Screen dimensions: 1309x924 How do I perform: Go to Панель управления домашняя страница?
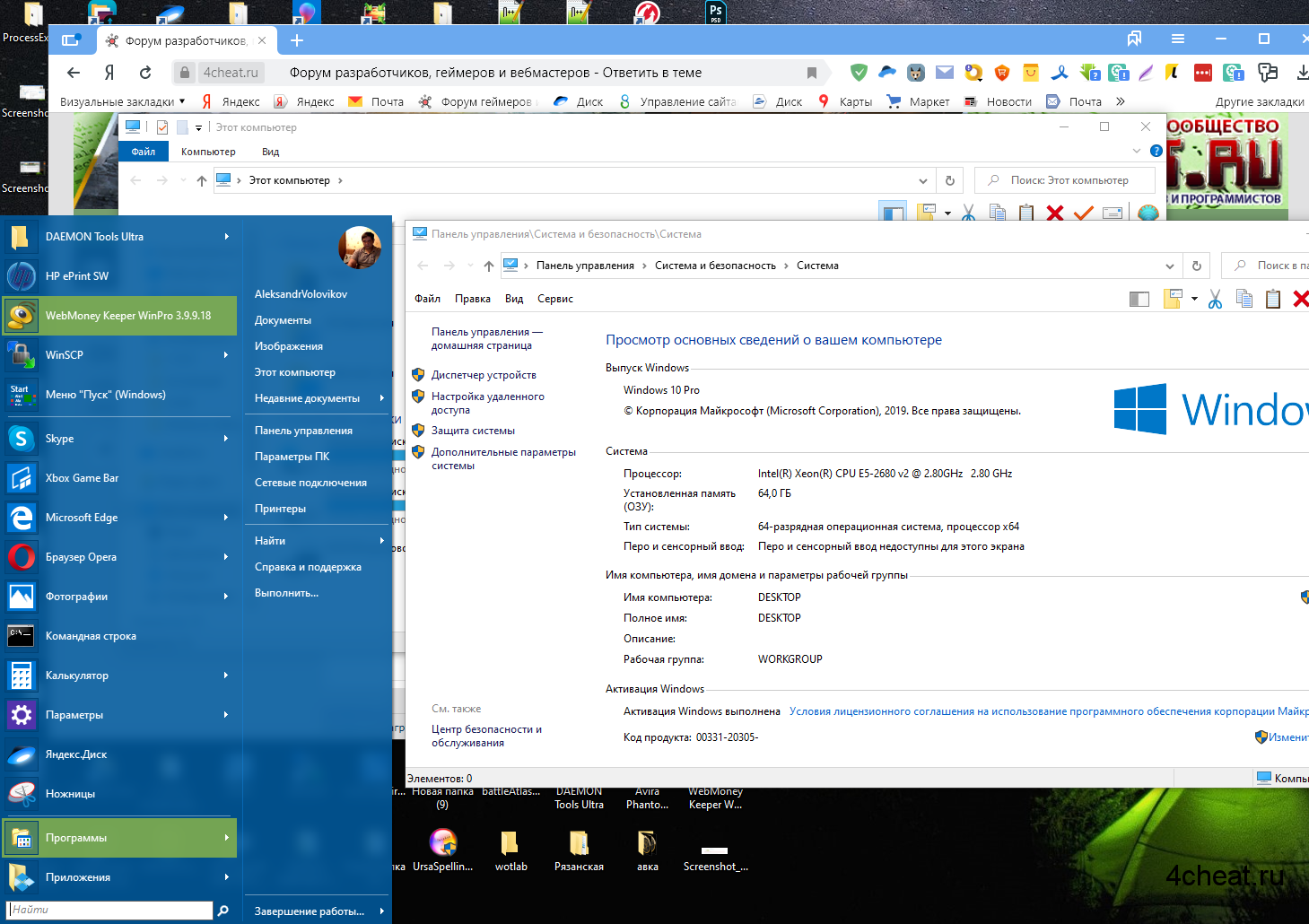click(x=487, y=338)
